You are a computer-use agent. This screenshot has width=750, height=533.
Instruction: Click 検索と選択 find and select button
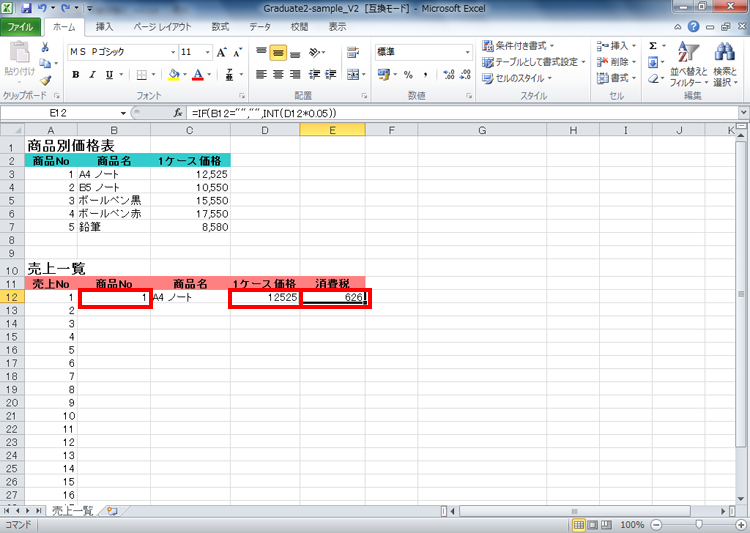[x=725, y=64]
